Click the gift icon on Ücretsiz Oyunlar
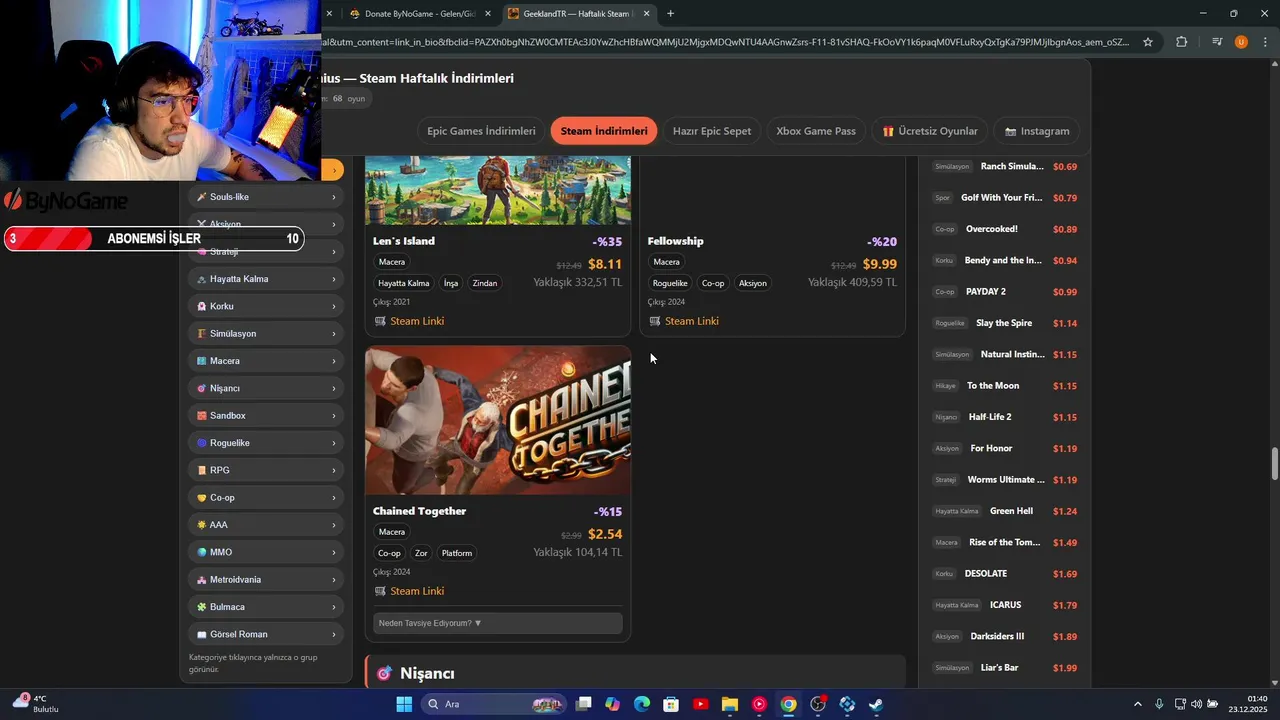Image resolution: width=1280 pixels, height=720 pixels. click(x=888, y=131)
